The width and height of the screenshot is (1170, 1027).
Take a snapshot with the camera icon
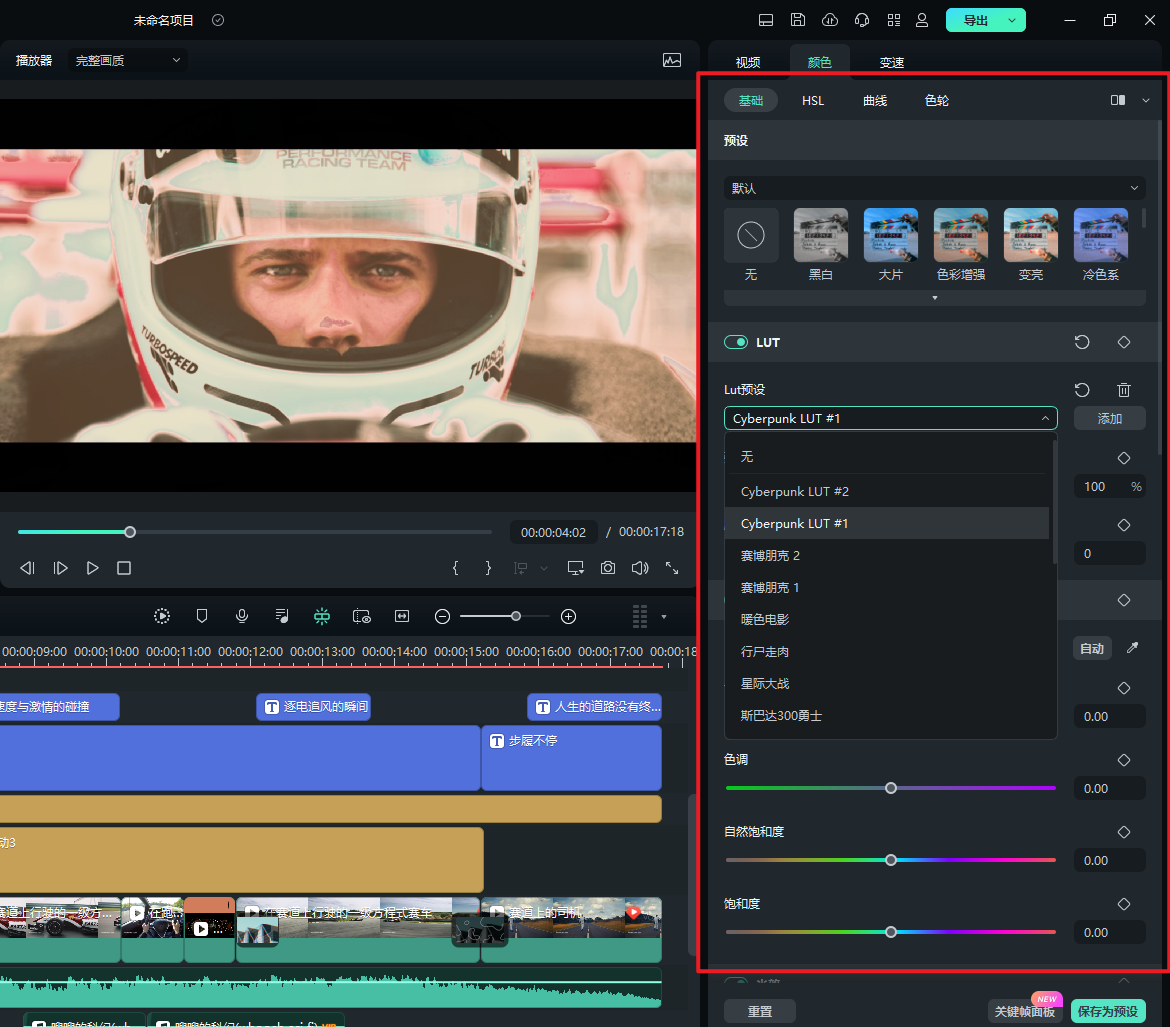608,568
